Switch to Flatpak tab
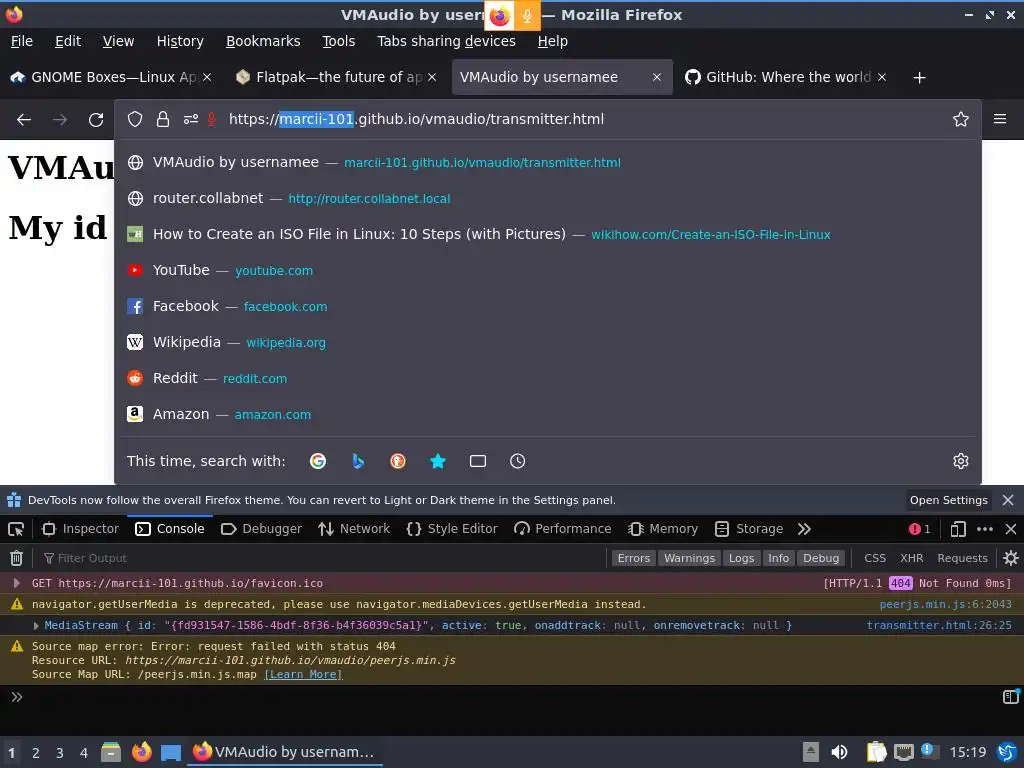Viewport: 1024px width, 768px height. (x=336, y=78)
